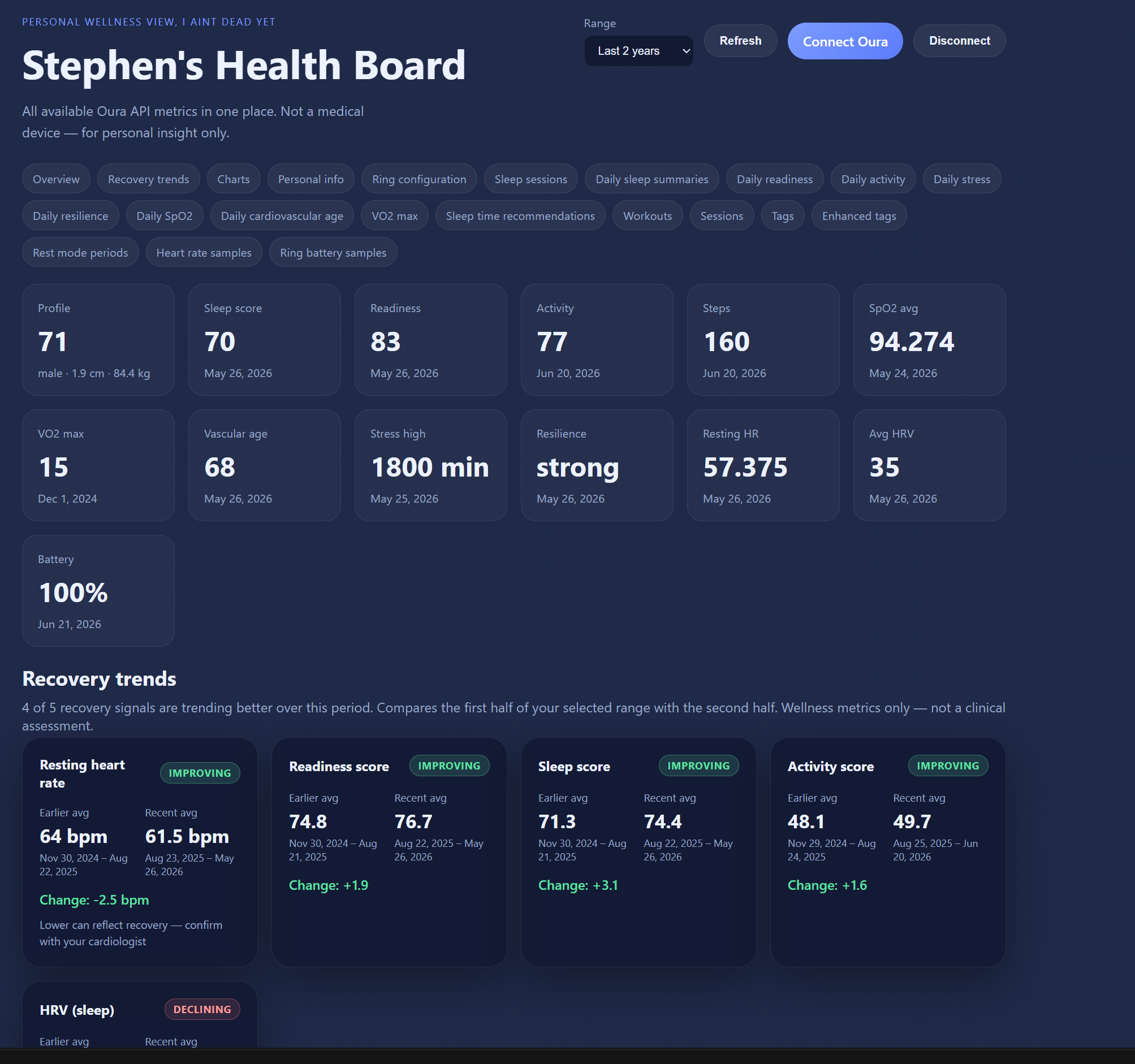Click the Refresh button
This screenshot has height=1064, width=1135.
click(x=740, y=41)
